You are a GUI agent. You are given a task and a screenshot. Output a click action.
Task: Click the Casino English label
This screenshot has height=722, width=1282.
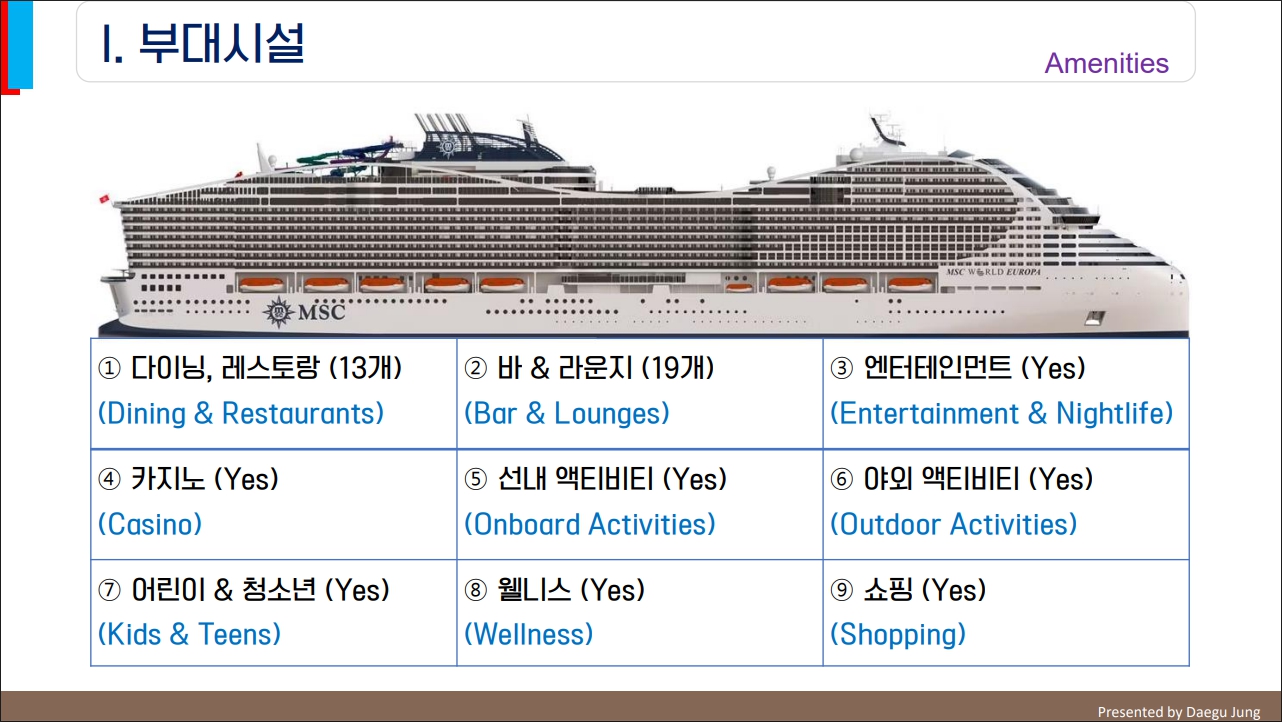click(x=150, y=524)
